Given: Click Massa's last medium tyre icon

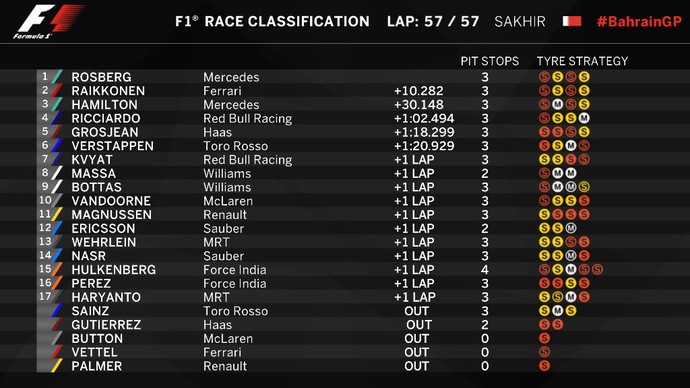Looking at the screenshot, I should (571, 173).
